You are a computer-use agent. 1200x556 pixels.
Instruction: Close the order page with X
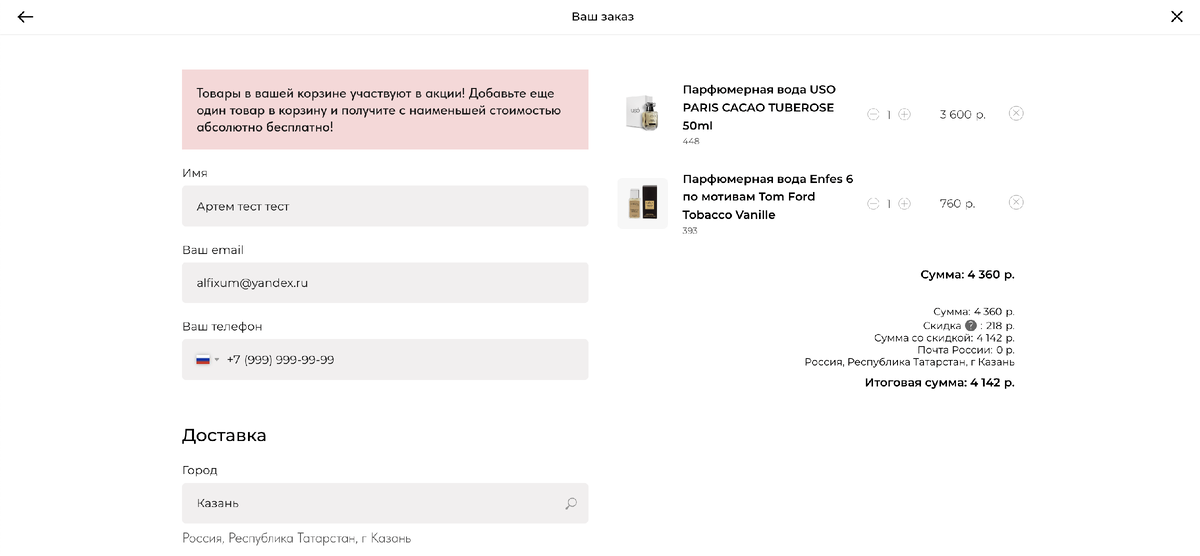tap(1176, 16)
